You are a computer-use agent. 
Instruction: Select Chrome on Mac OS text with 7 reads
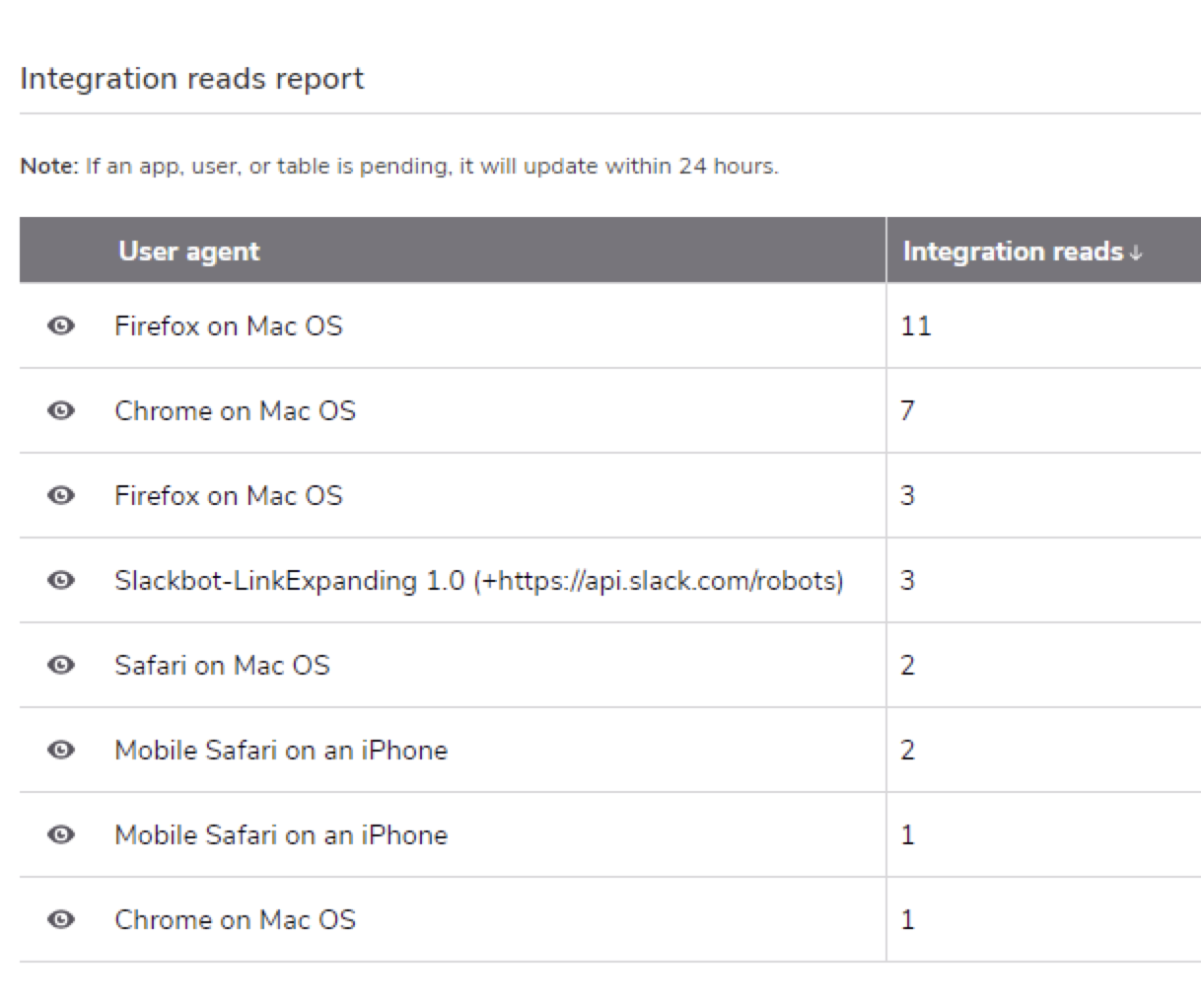pyautogui.click(x=235, y=411)
